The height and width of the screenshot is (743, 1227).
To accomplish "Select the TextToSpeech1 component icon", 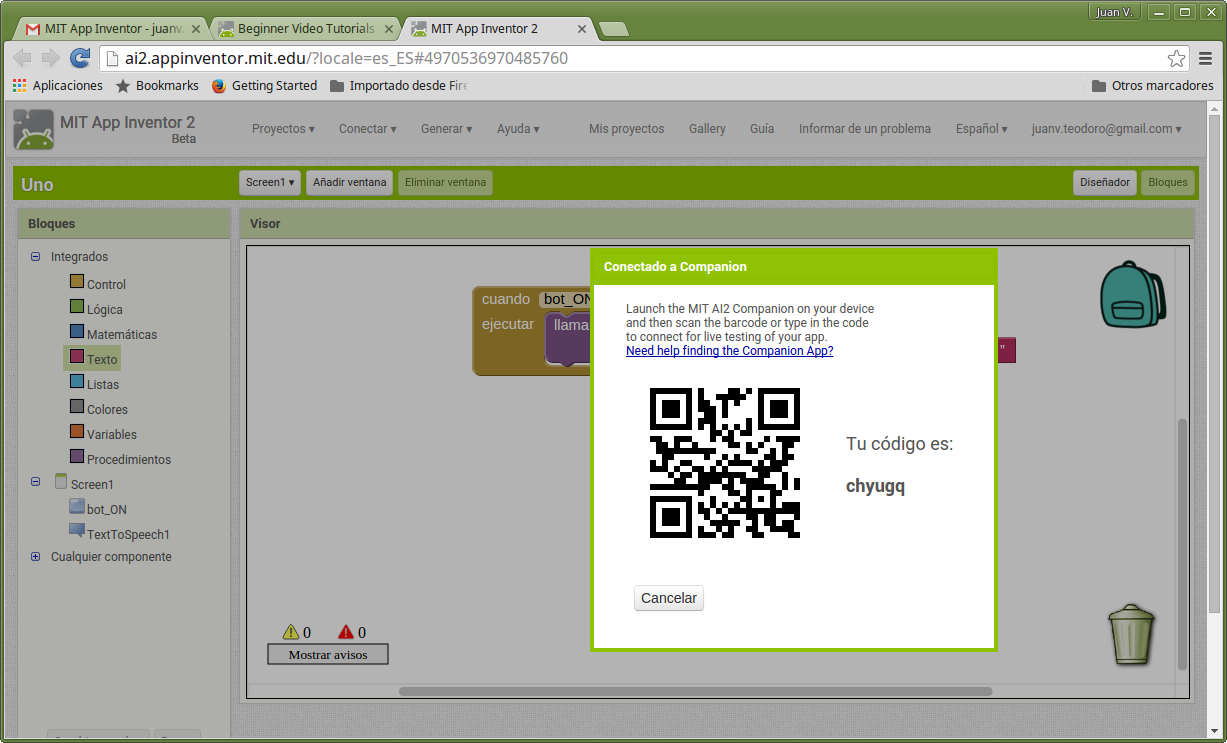I will (77, 532).
